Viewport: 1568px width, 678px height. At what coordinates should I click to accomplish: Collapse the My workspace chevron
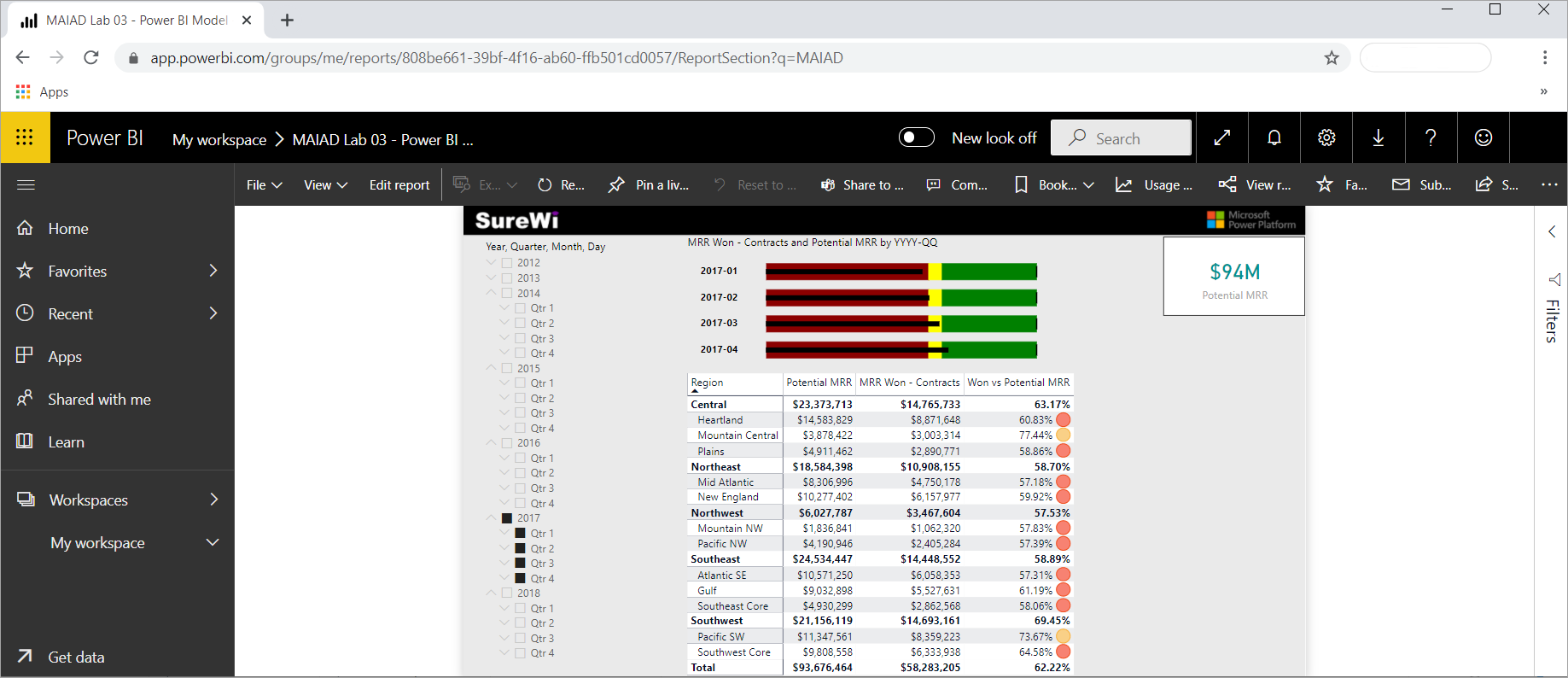(213, 542)
